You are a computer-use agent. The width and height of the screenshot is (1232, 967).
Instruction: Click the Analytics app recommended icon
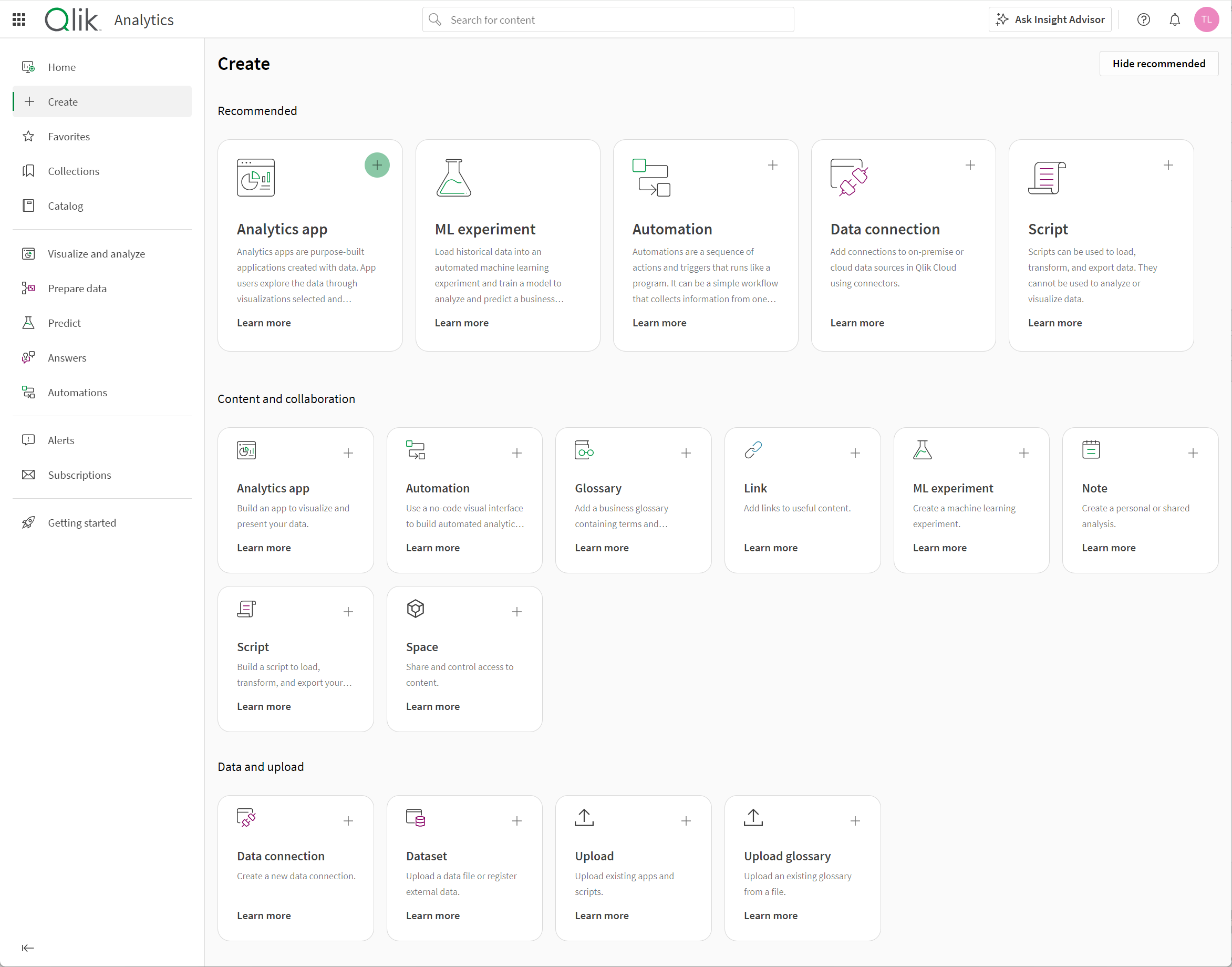[378, 165]
